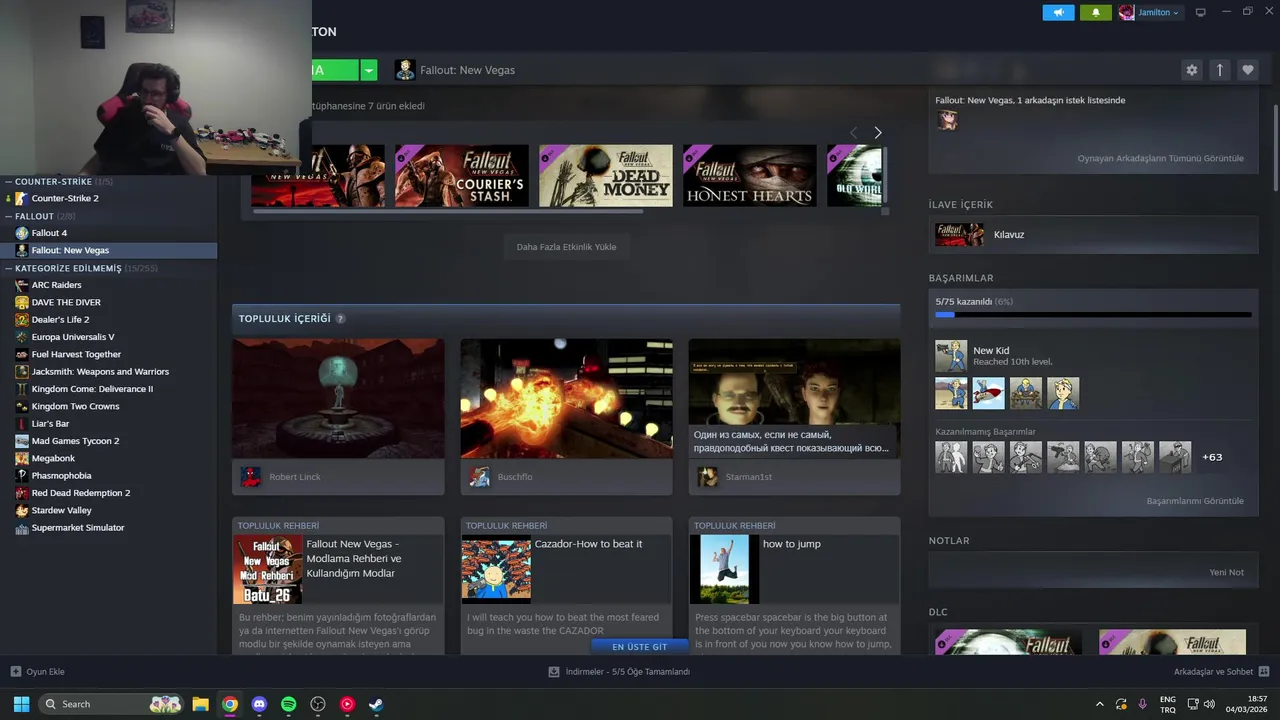Switch to Big Picture mode icon
1280x720 pixels.
tap(1201, 13)
